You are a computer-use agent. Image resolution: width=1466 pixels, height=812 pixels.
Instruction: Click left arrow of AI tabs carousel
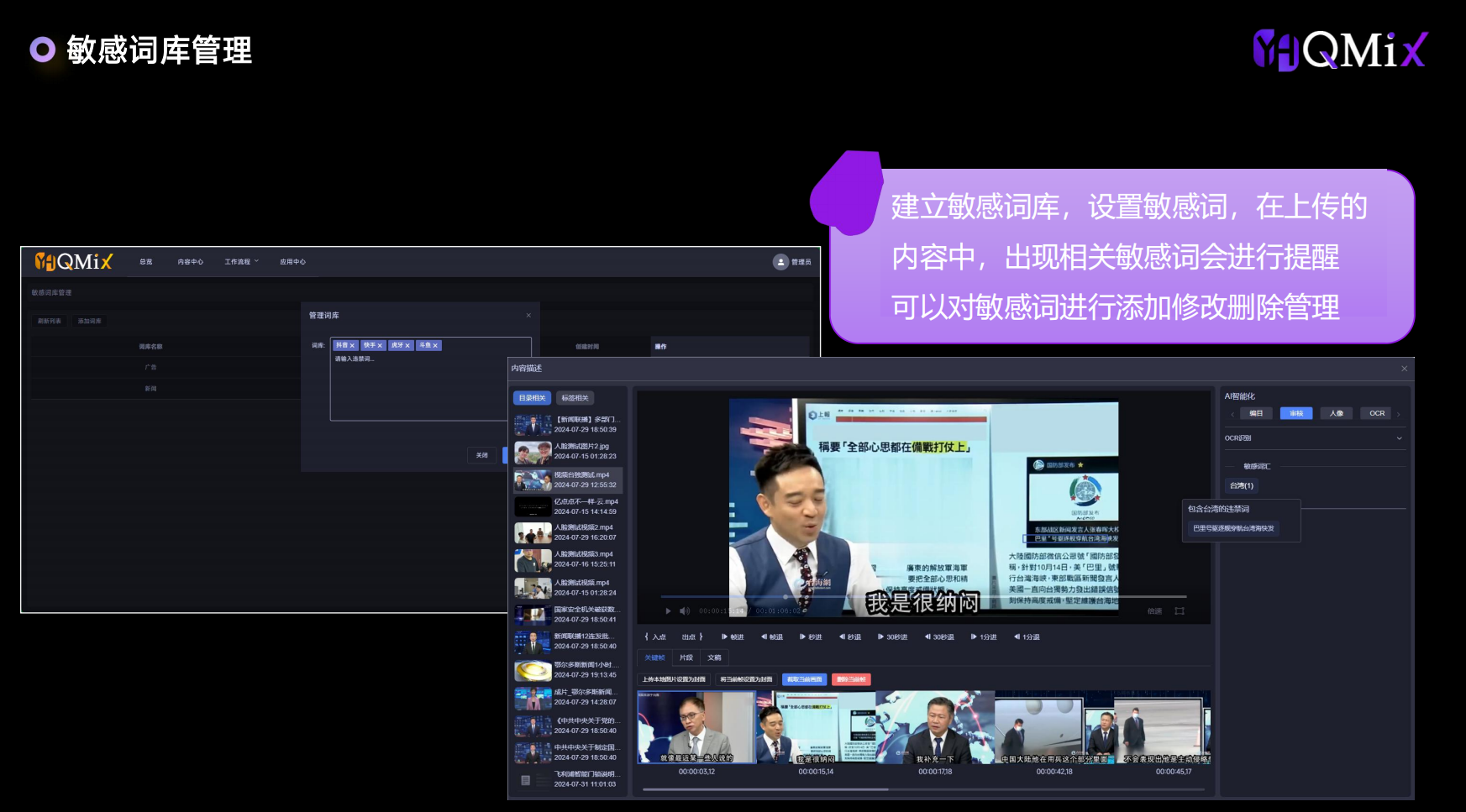(1232, 414)
